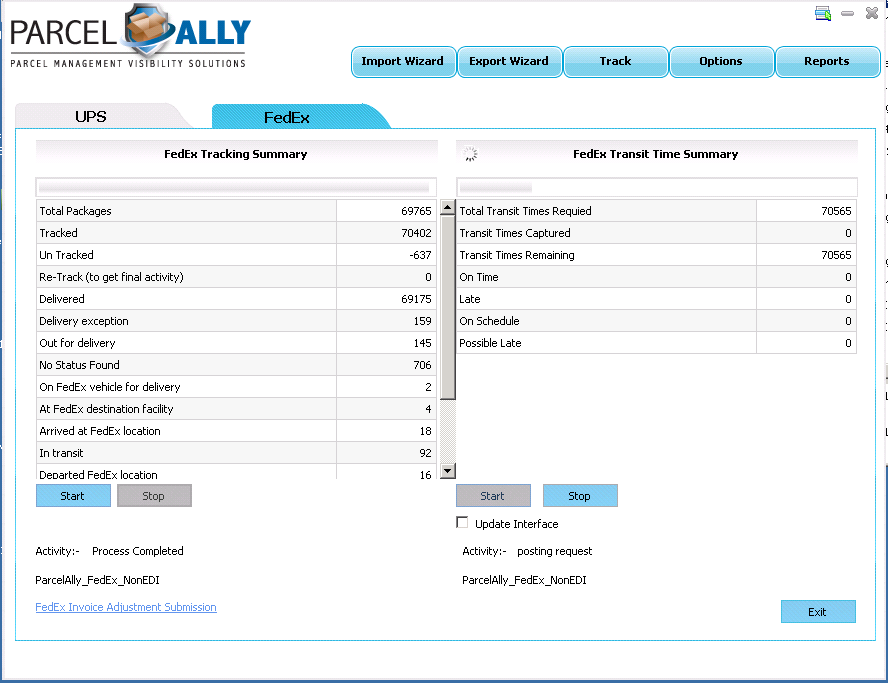The image size is (888, 683).
Task: Click the list selector icon near the minimize button
Action: tap(823, 13)
